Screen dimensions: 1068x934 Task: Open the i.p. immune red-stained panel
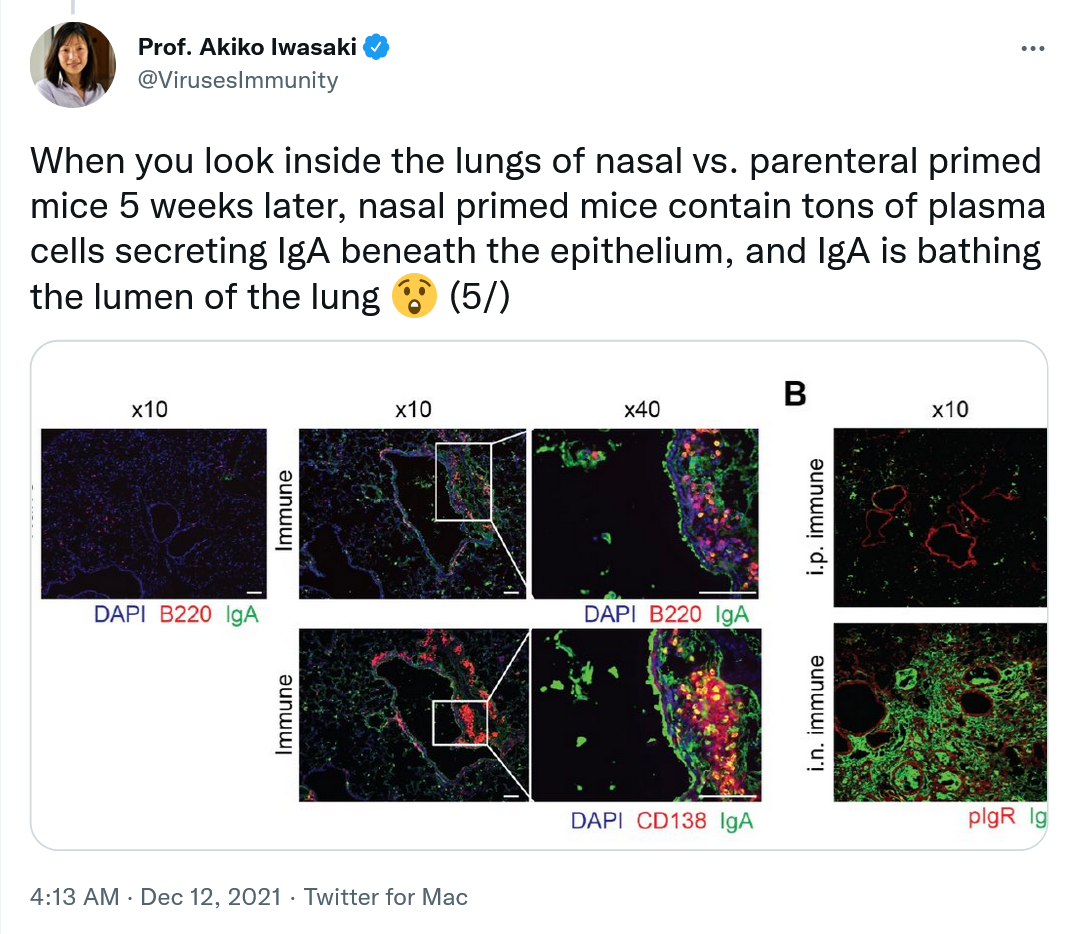[939, 517]
